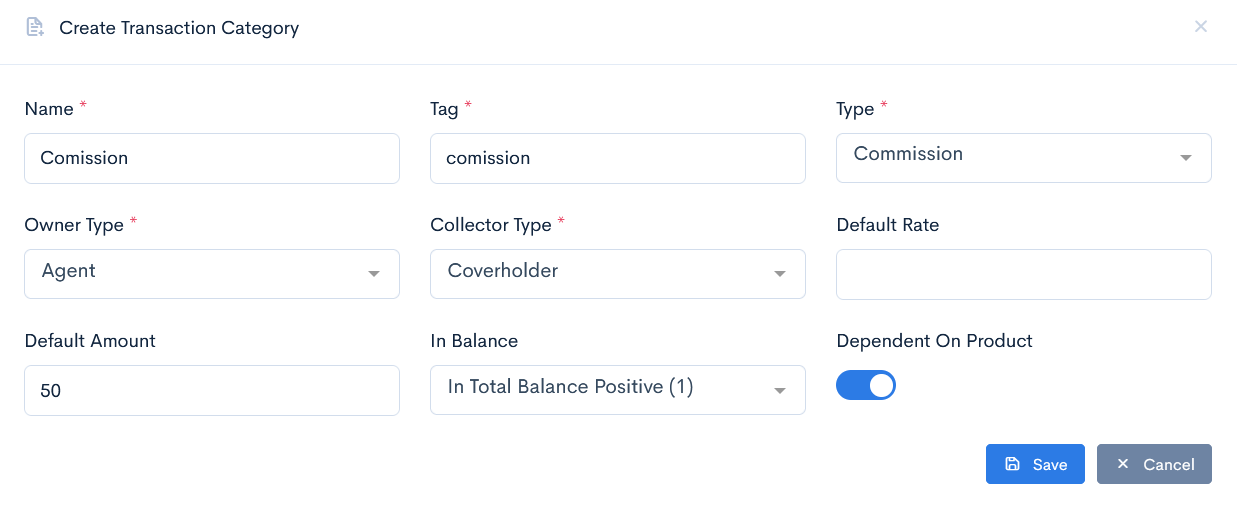Click the floppy disk icon on Save
Screen dimensions: 1237x508
click(1012, 464)
